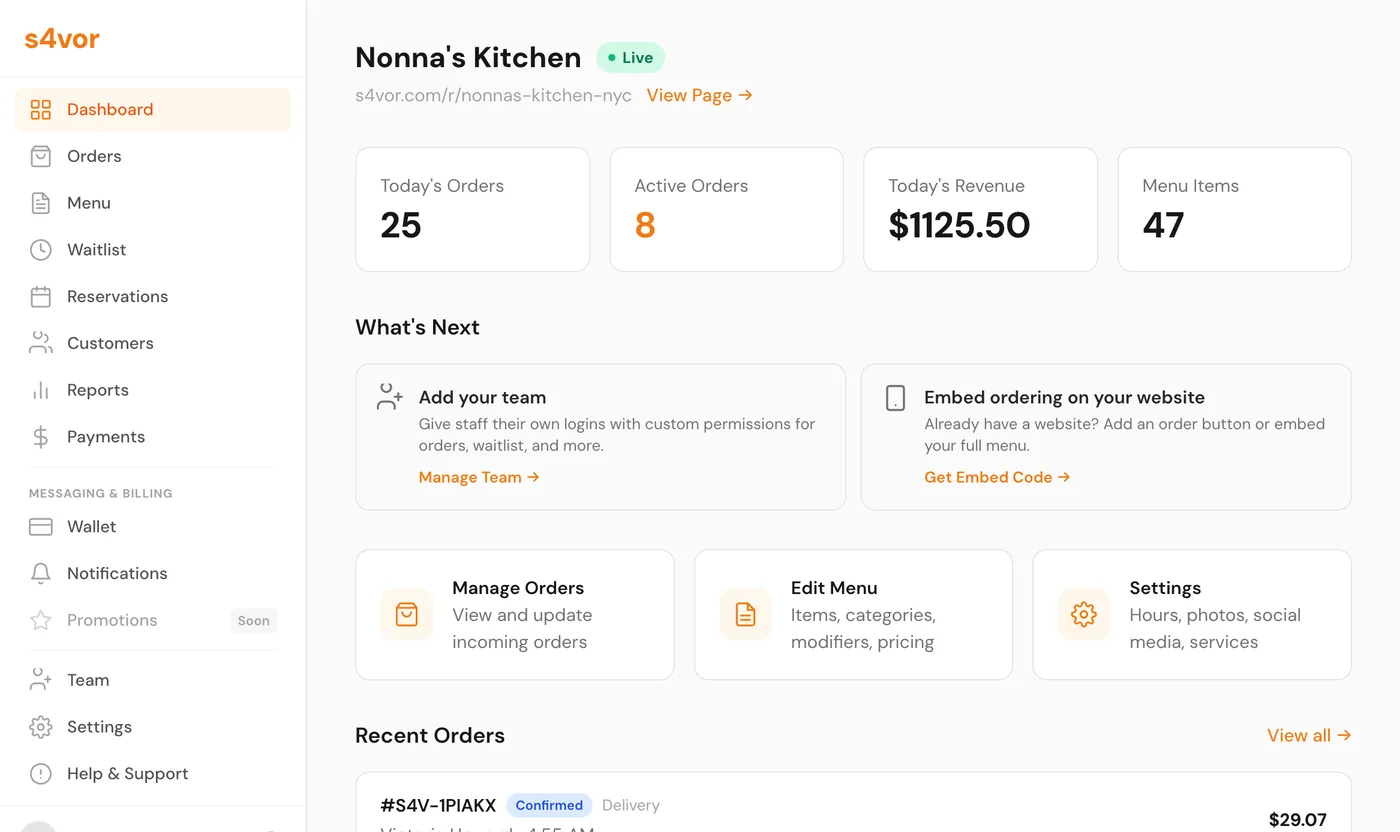
Task: Click the Customers people icon
Action: (x=41, y=343)
